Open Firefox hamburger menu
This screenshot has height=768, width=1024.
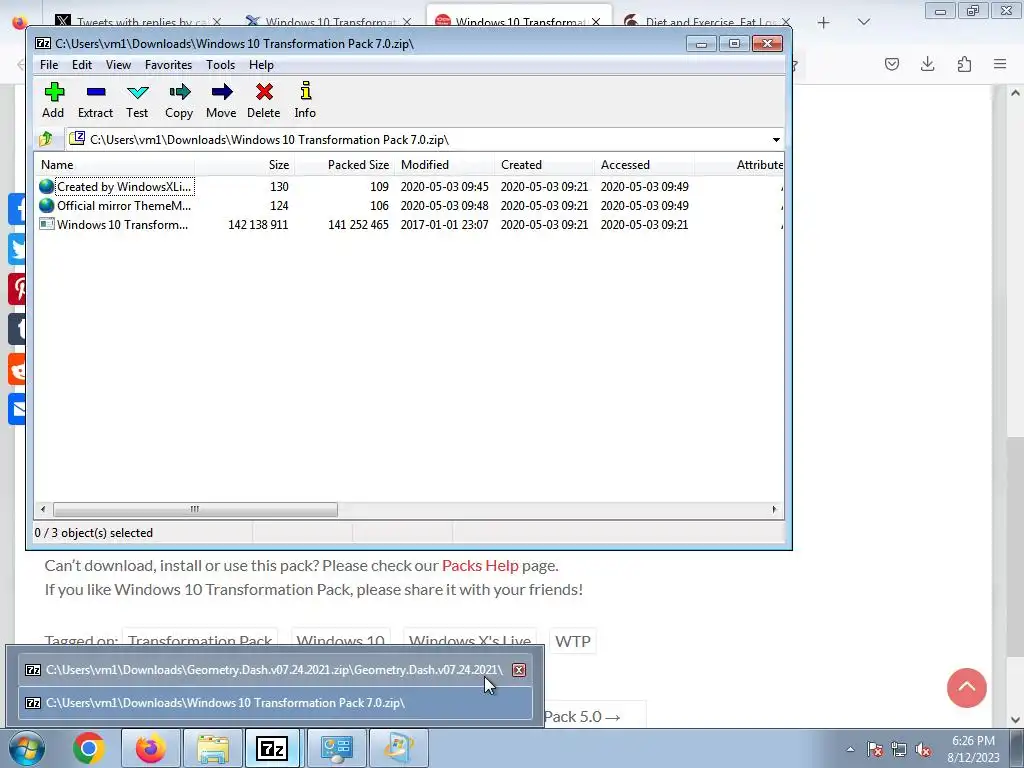point(1000,64)
